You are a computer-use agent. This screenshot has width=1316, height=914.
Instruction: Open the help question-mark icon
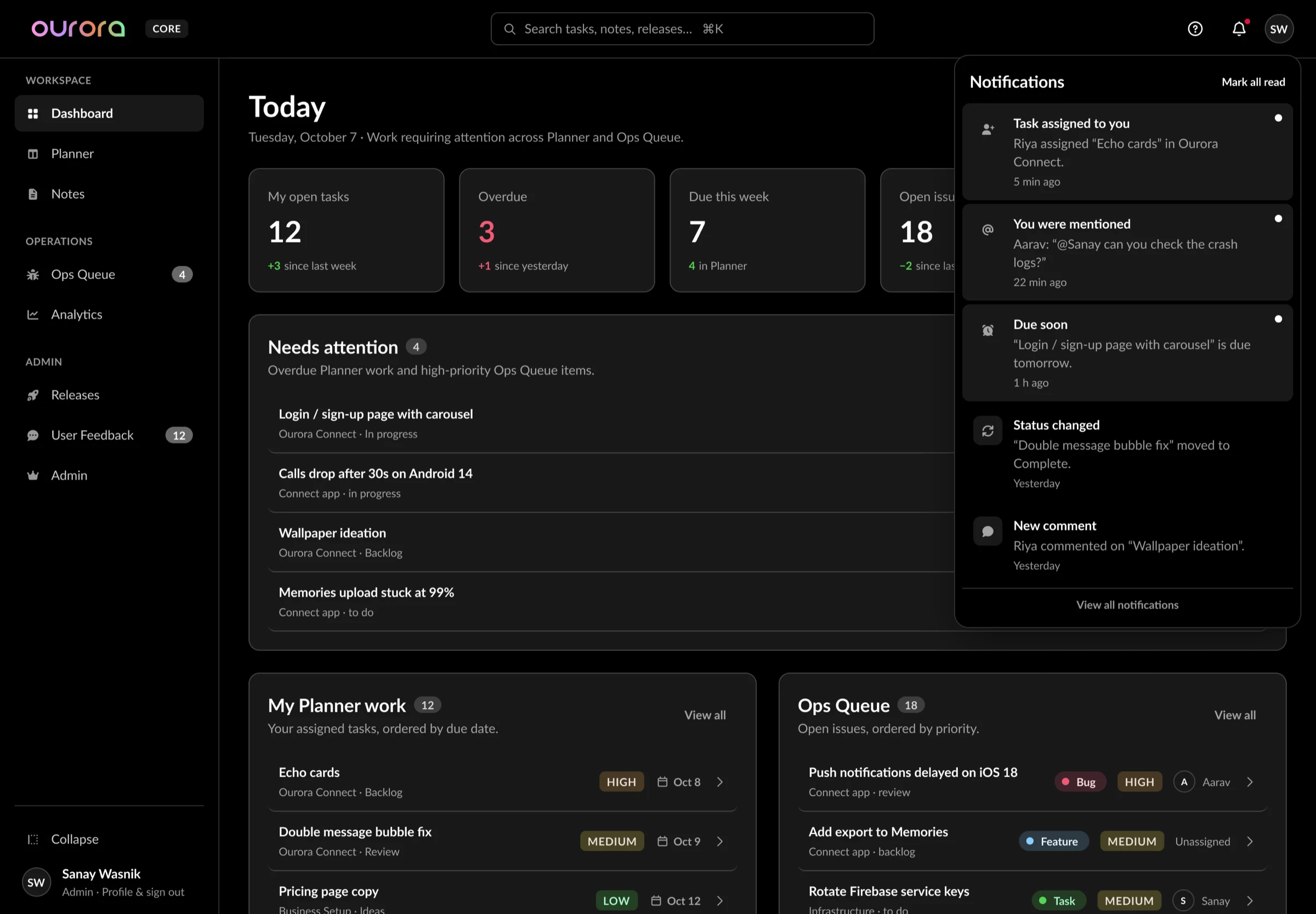point(1195,29)
